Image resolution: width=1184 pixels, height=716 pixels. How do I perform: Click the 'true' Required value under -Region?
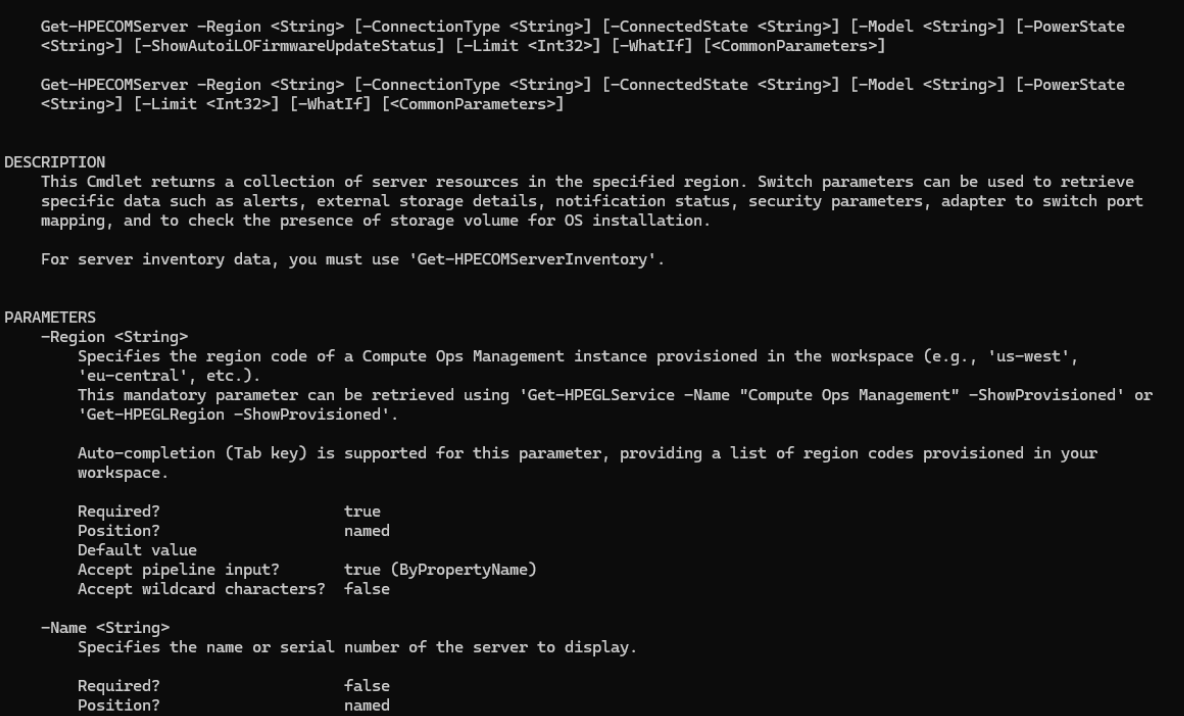(361, 512)
